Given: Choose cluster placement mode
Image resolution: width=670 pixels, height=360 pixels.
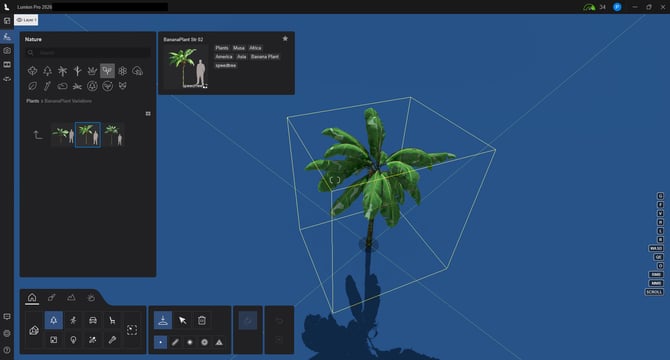Looking at the screenshot, I should tap(190, 342).
